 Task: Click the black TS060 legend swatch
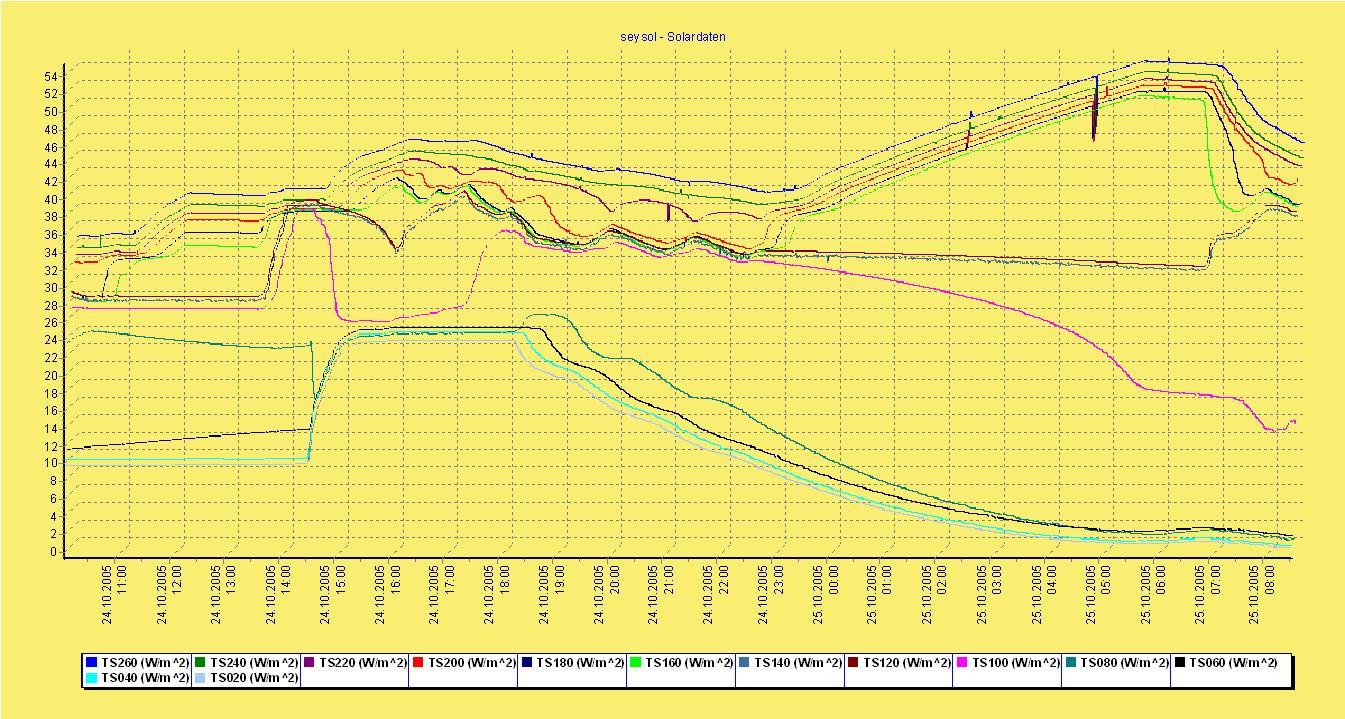click(x=1179, y=662)
